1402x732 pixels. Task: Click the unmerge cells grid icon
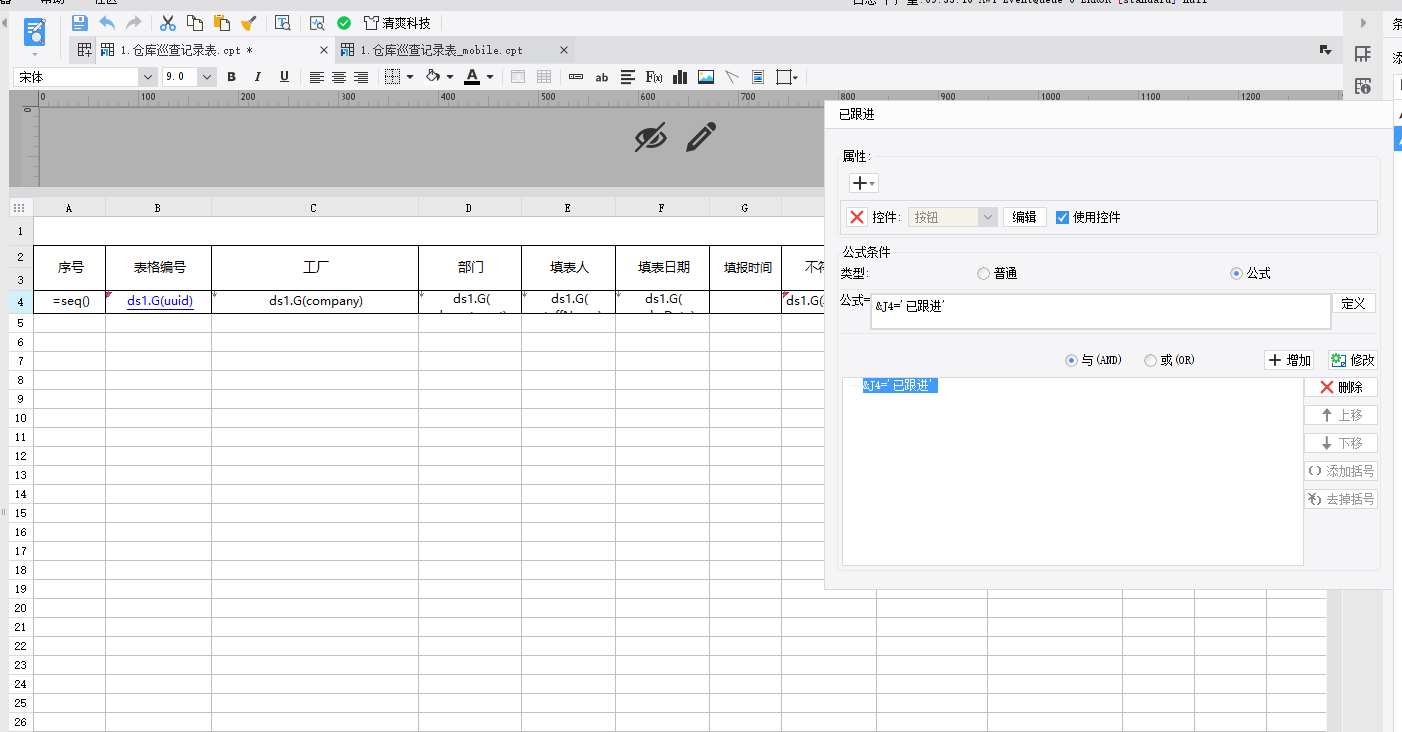tap(544, 77)
